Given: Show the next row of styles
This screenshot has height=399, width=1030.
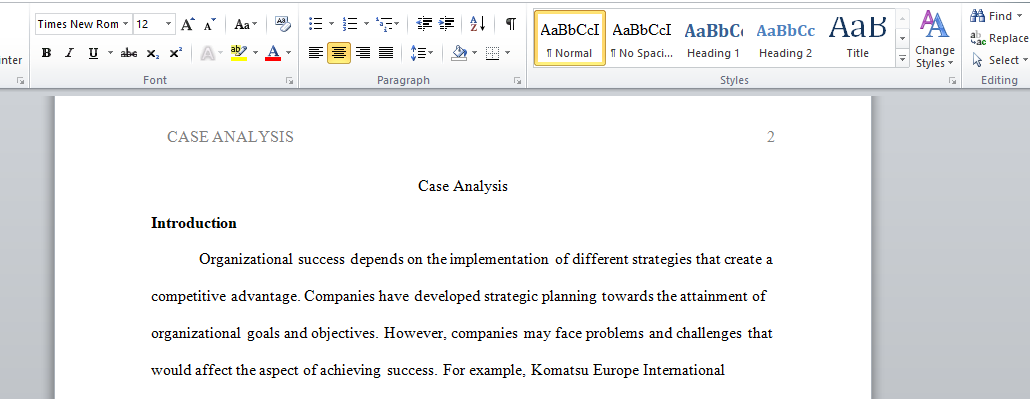Looking at the screenshot, I should point(902,39).
